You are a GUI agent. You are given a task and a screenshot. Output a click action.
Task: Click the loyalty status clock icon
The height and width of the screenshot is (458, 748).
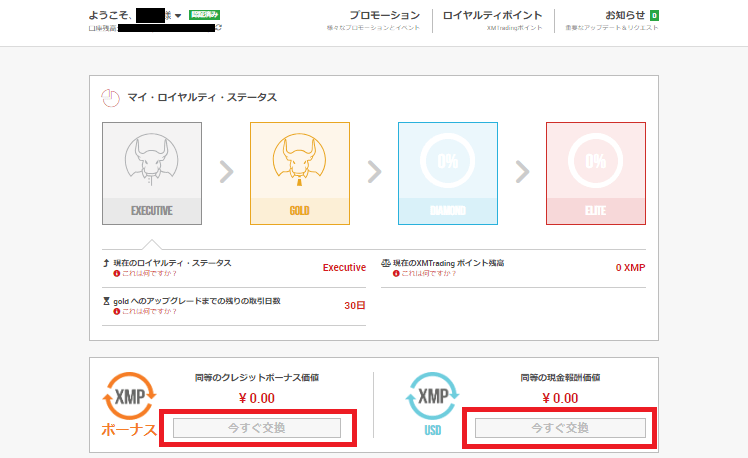click(110, 98)
